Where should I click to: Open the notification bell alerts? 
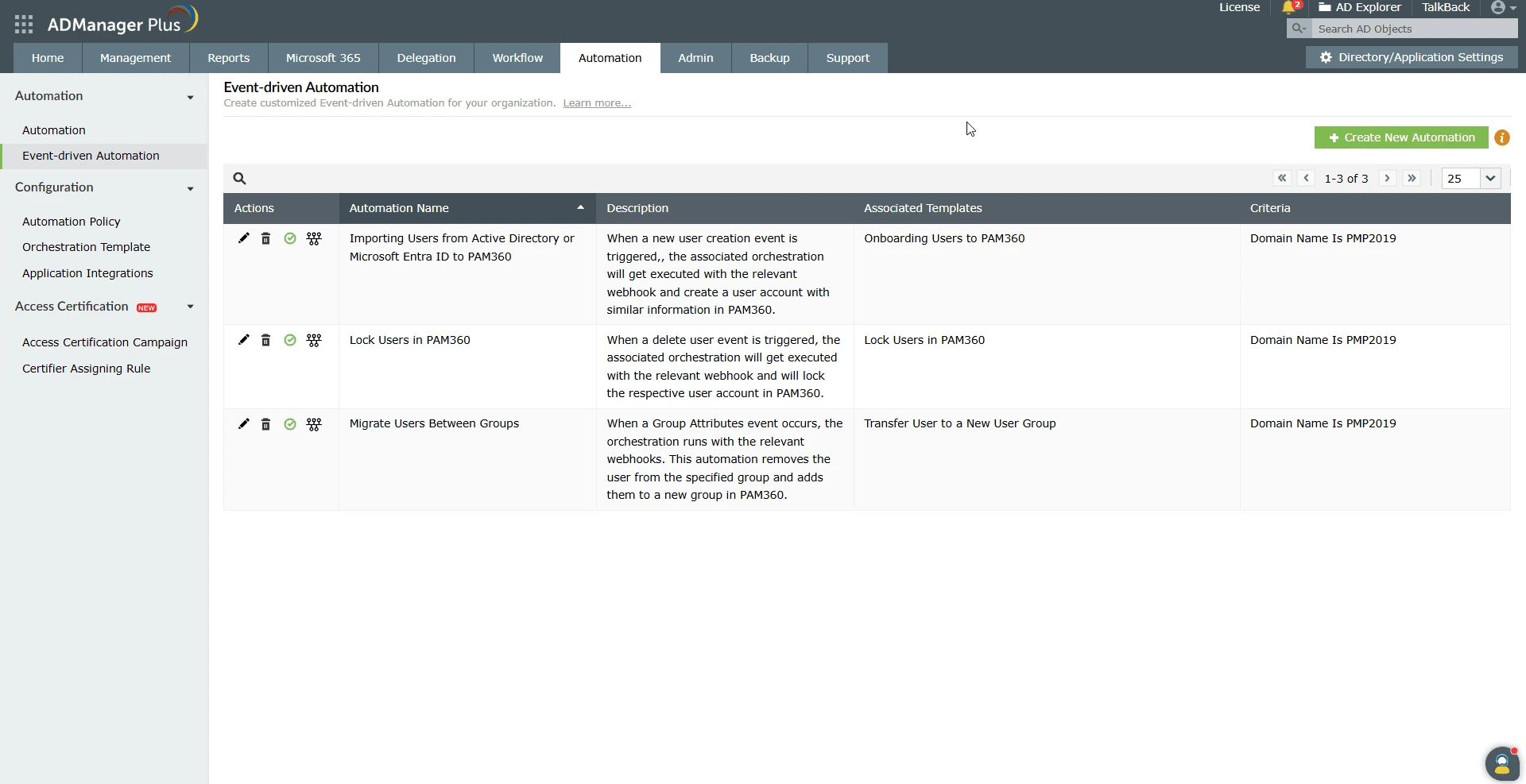tap(1290, 7)
